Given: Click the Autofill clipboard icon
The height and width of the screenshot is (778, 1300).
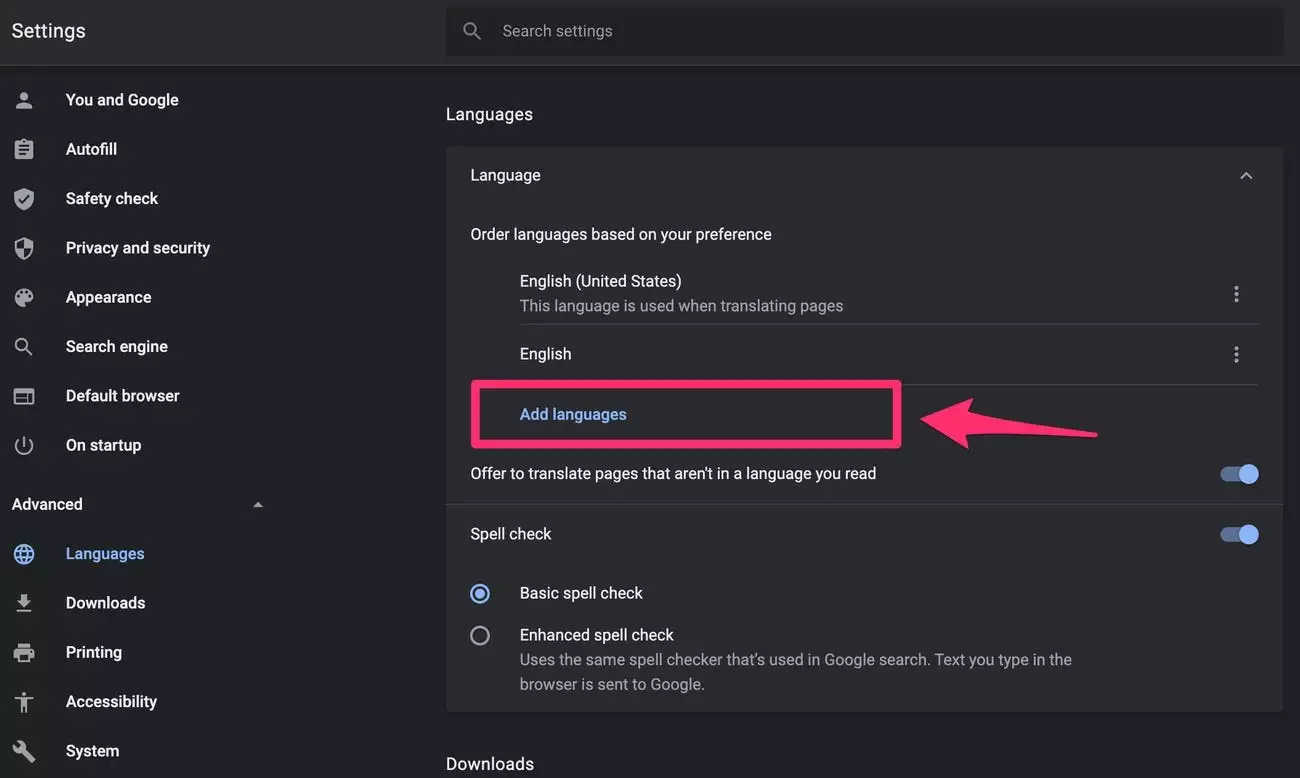Looking at the screenshot, I should [x=24, y=149].
